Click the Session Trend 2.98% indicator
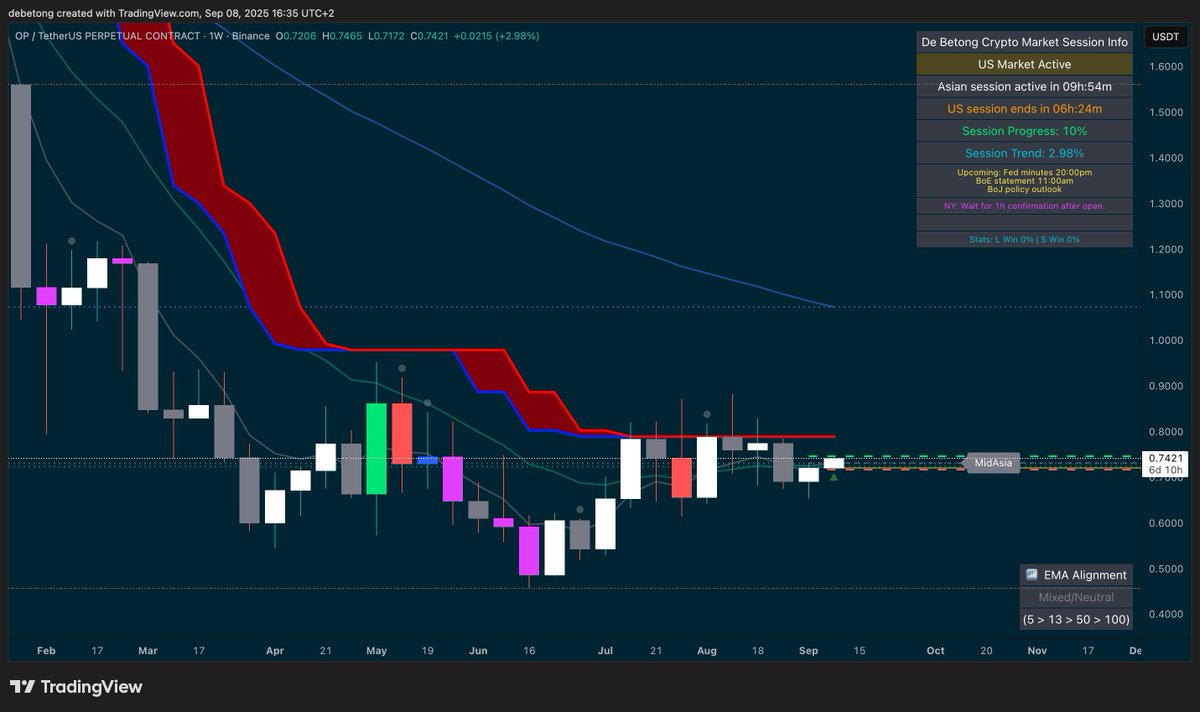The width and height of the screenshot is (1200, 712). click(x=1023, y=153)
